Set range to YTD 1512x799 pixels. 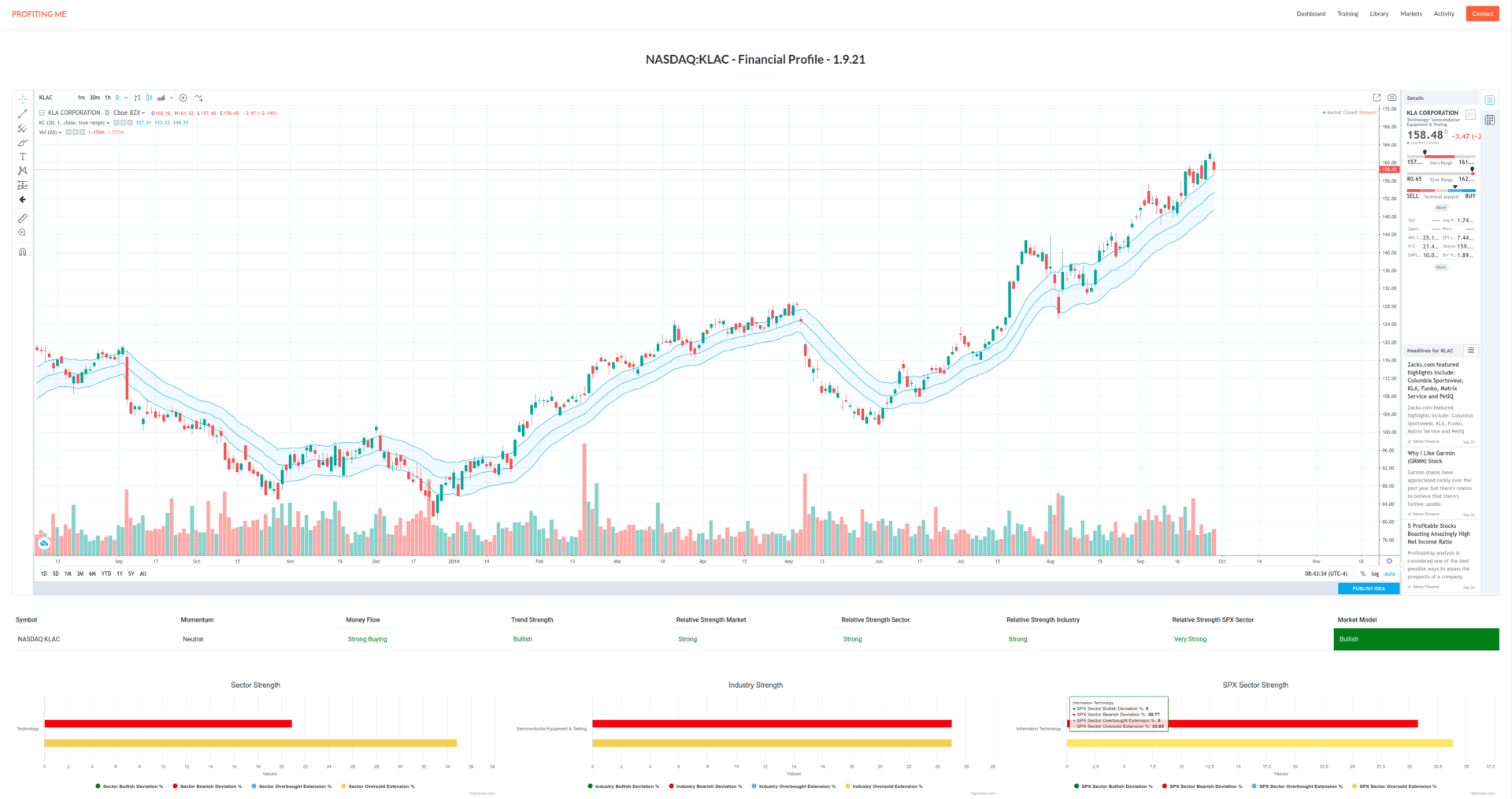coord(106,574)
